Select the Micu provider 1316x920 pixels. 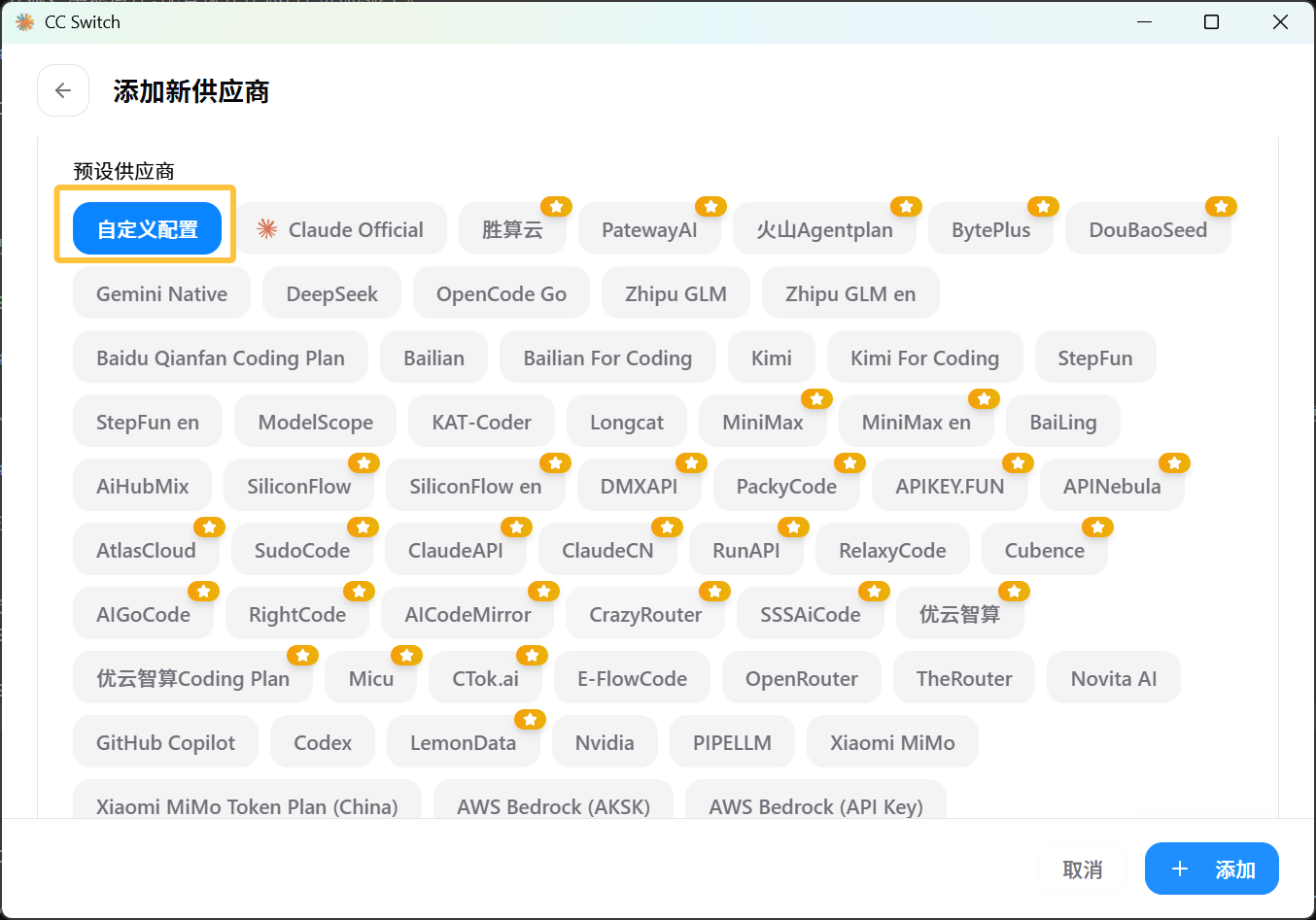click(370, 678)
